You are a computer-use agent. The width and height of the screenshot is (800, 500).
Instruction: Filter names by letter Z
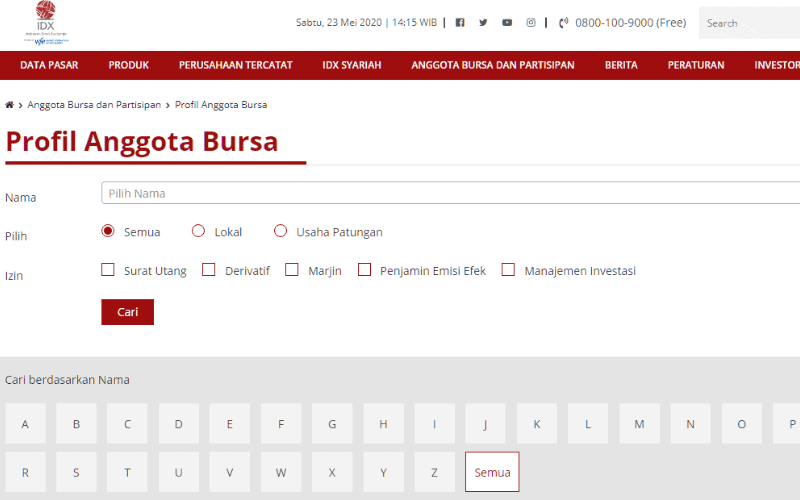coord(435,472)
